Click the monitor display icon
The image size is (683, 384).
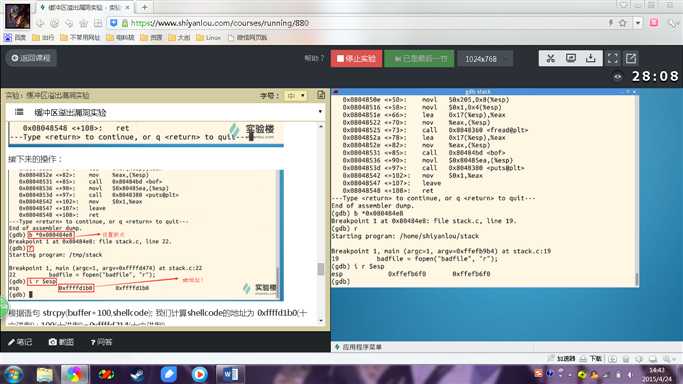pyautogui.click(x=571, y=58)
